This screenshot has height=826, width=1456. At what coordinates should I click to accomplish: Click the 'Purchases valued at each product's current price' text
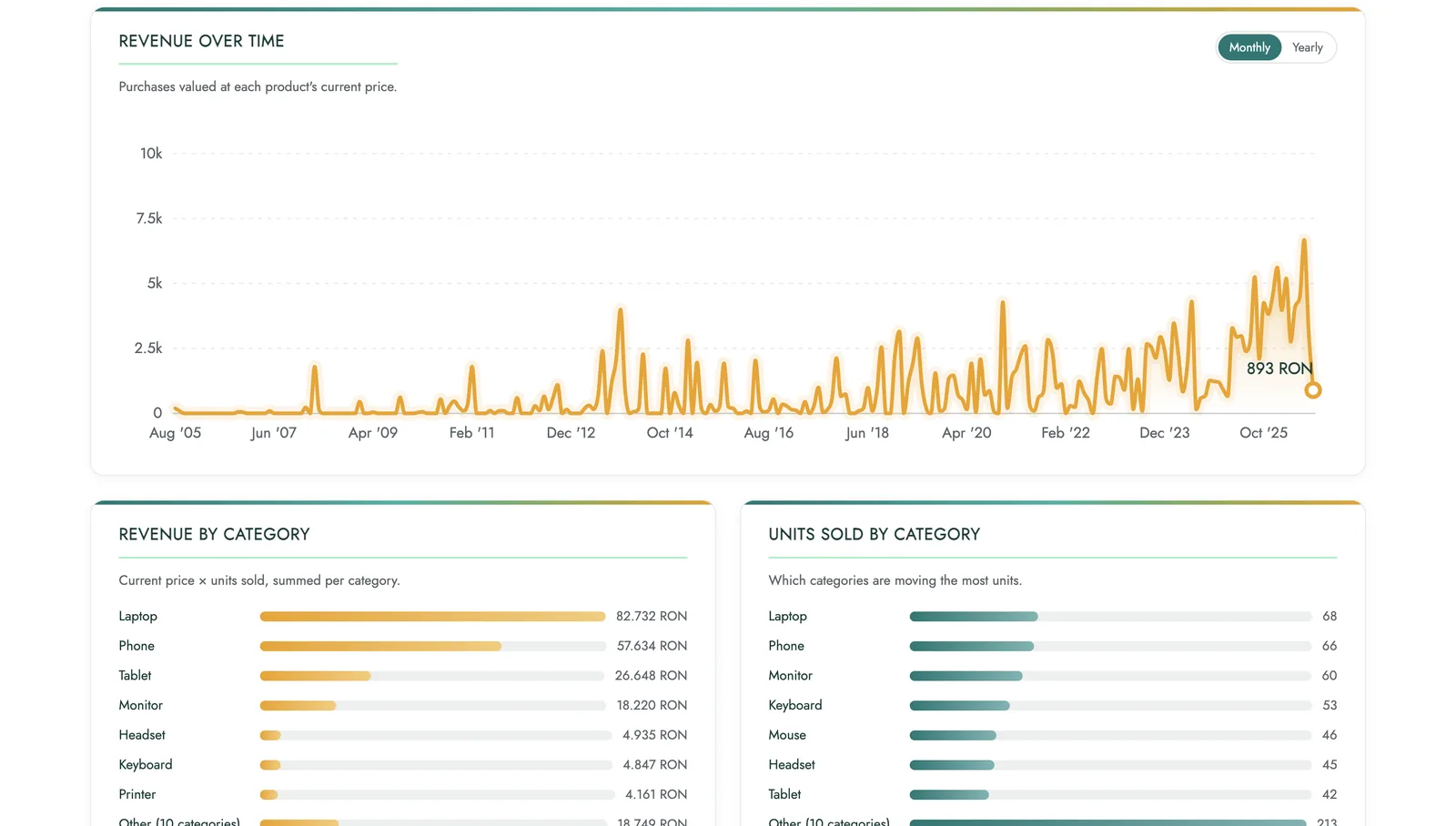pos(258,86)
